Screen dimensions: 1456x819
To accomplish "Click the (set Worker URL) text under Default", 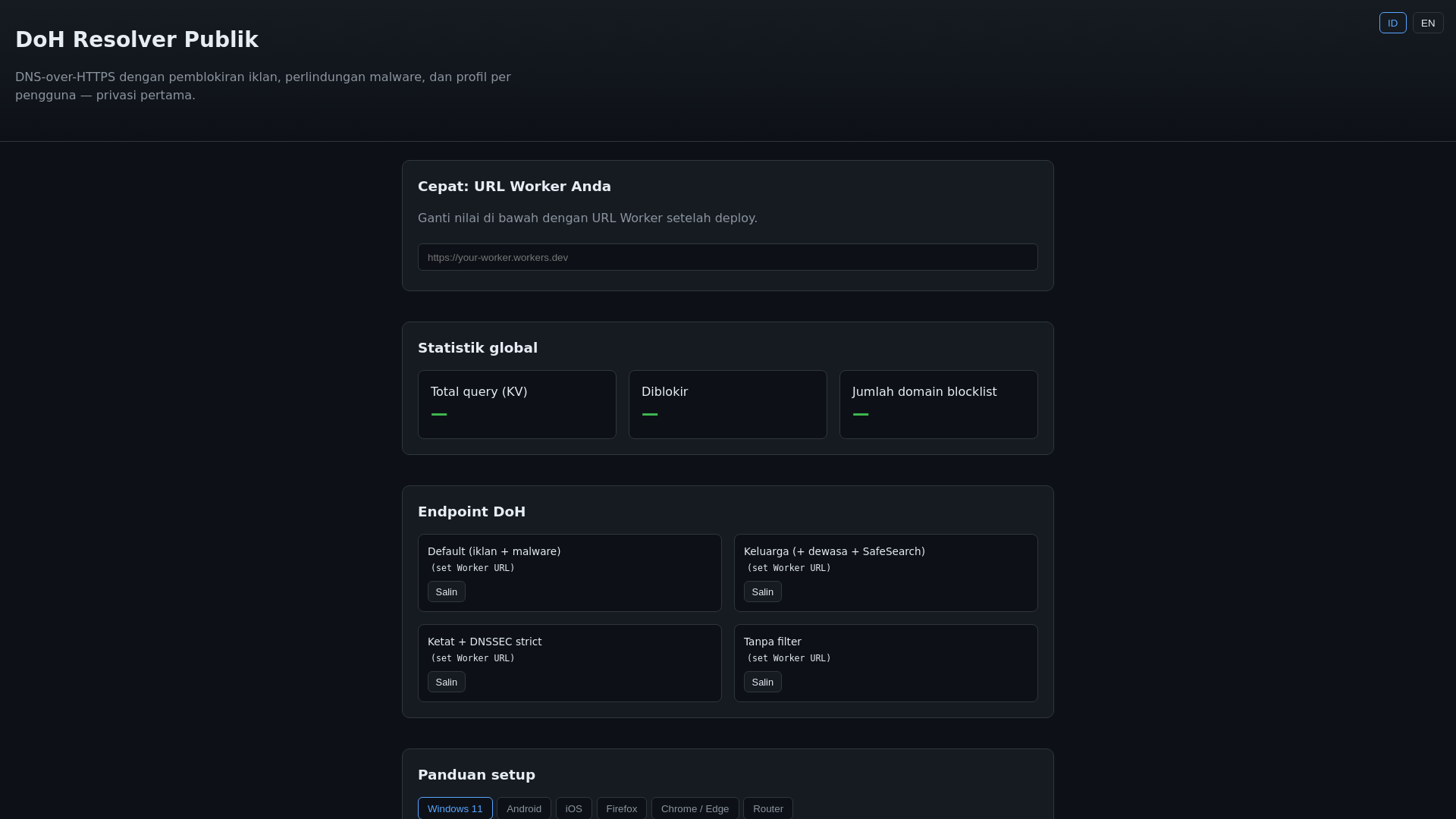I will pos(472,568).
